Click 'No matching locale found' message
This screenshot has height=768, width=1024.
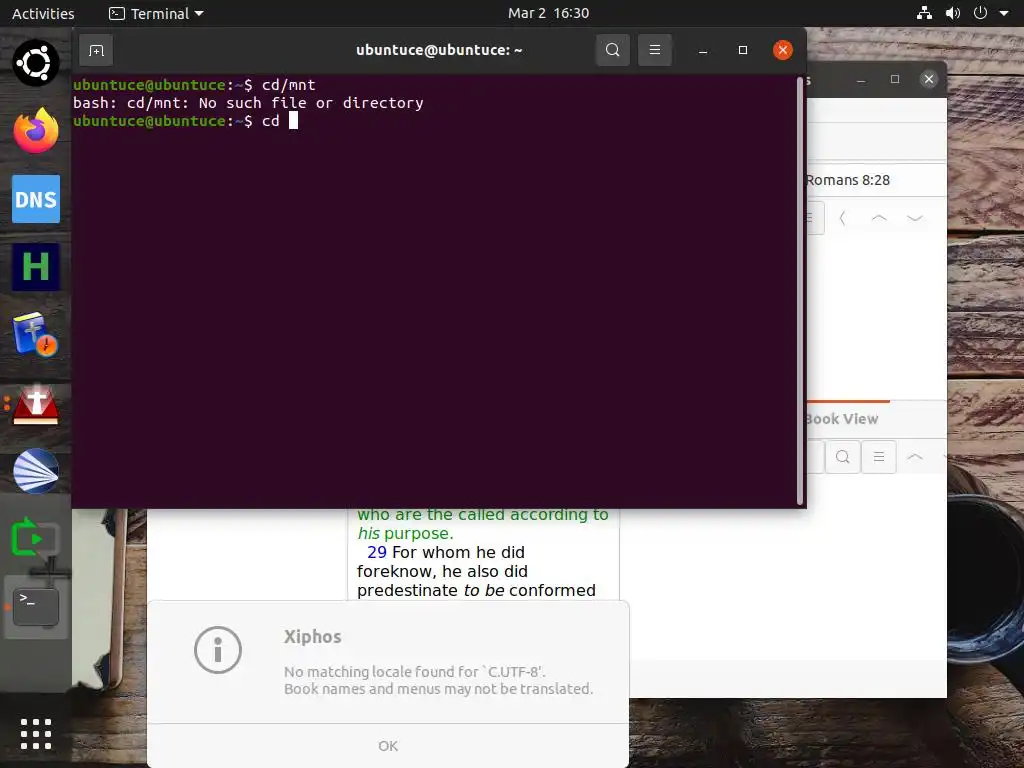click(415, 671)
